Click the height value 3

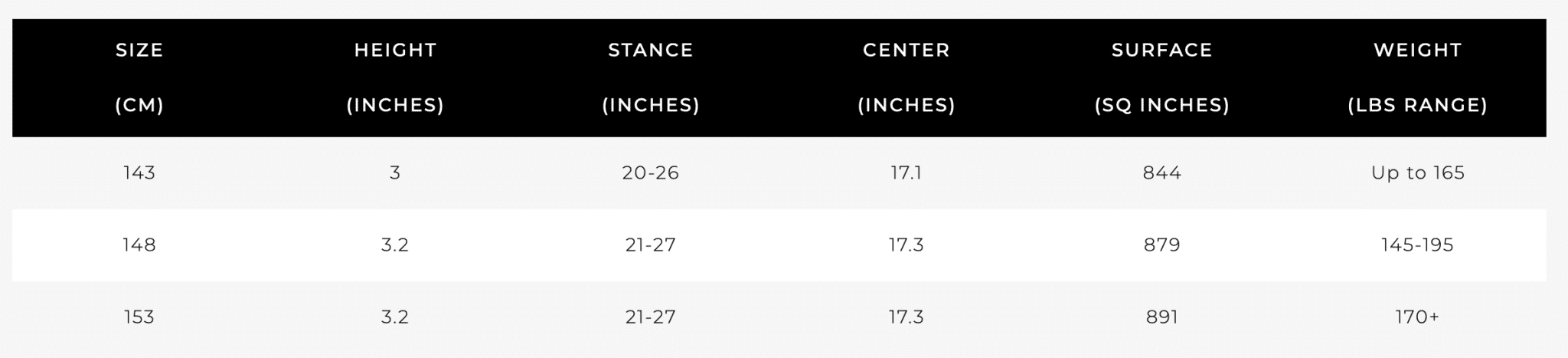point(395,172)
